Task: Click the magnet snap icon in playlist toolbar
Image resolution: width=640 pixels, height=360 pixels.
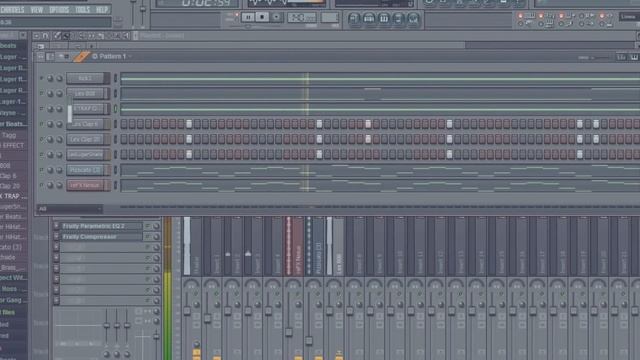Action: click(x=45, y=36)
